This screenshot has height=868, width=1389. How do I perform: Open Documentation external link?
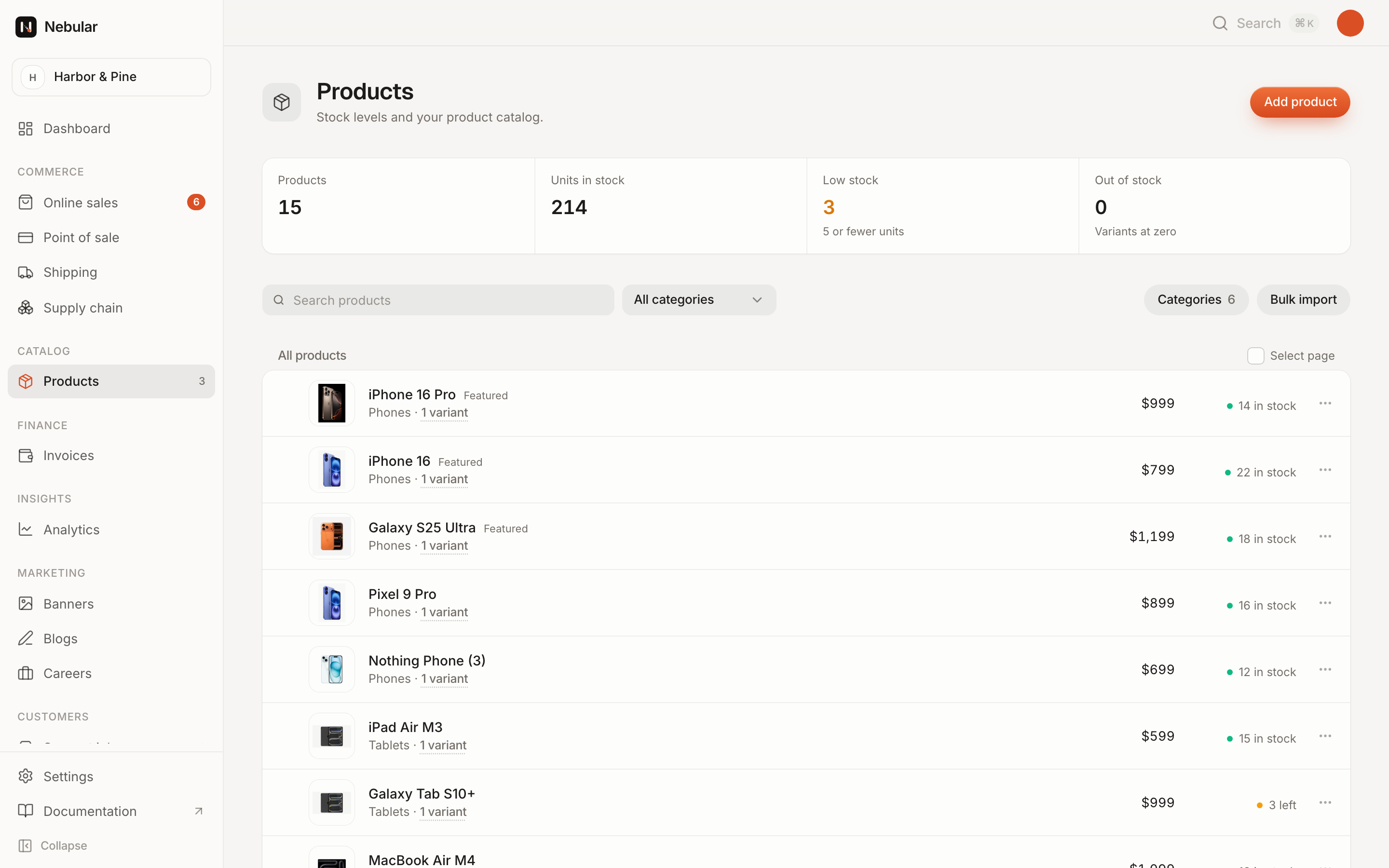pos(111,811)
